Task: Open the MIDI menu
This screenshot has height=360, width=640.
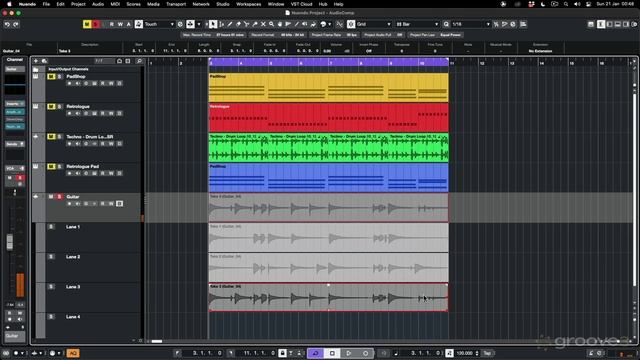Action: point(116,4)
